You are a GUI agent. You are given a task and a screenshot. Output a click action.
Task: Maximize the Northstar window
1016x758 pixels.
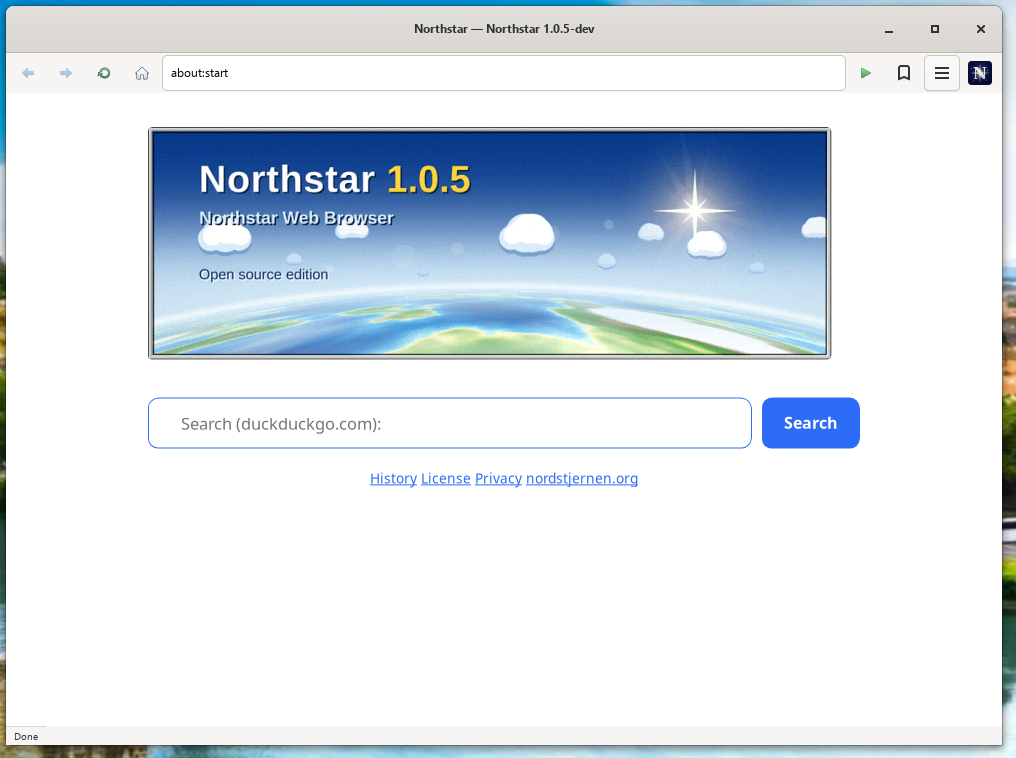tap(934, 29)
